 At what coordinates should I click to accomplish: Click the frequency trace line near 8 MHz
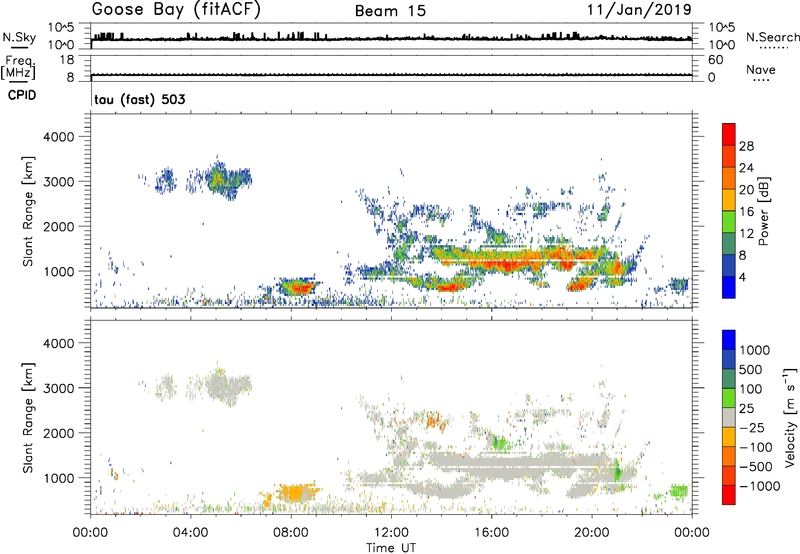click(x=391, y=75)
